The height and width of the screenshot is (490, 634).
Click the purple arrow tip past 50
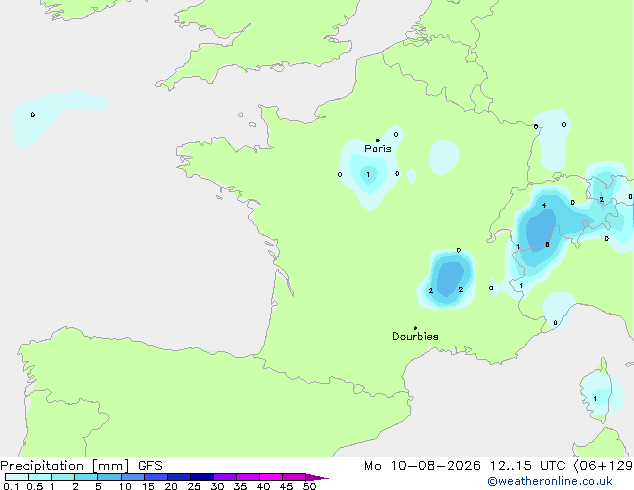point(317,477)
